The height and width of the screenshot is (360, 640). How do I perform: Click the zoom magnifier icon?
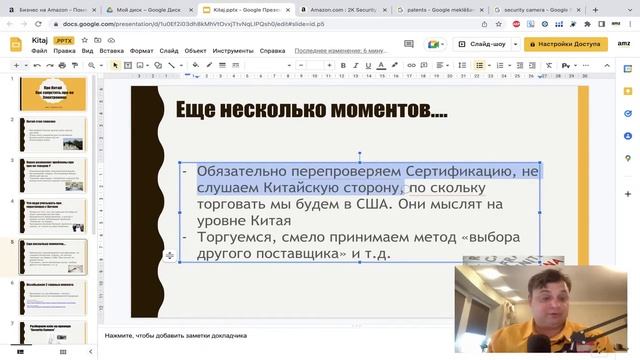[91, 65]
